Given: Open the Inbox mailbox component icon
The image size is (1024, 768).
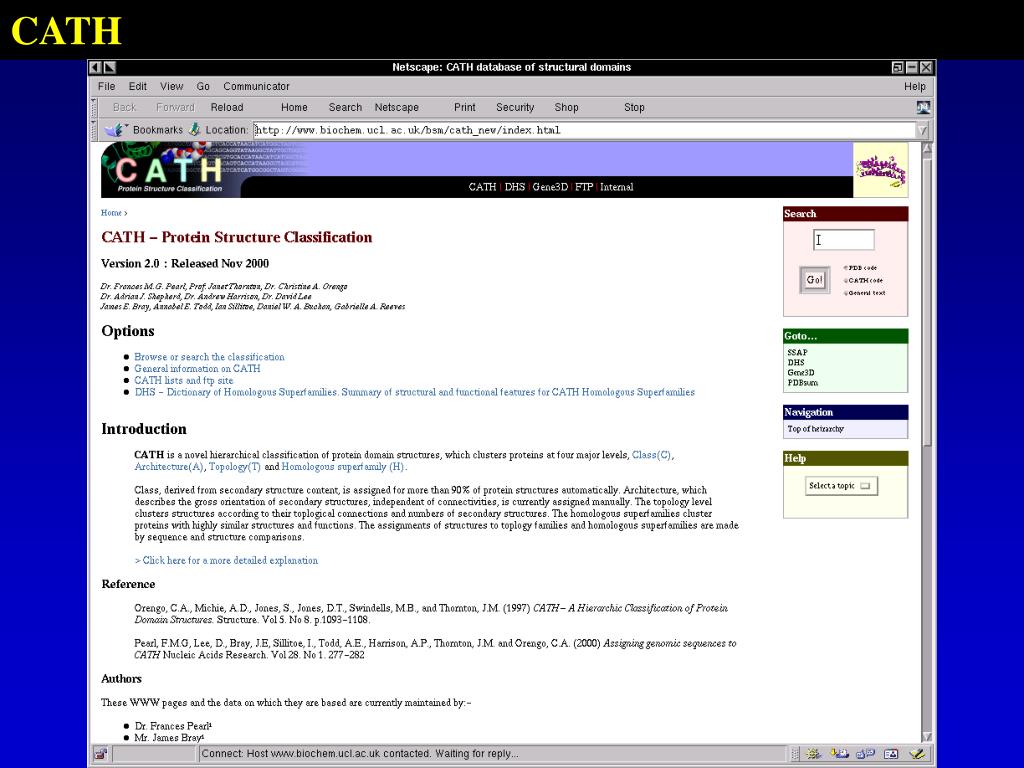Looking at the screenshot, I should point(839,754).
